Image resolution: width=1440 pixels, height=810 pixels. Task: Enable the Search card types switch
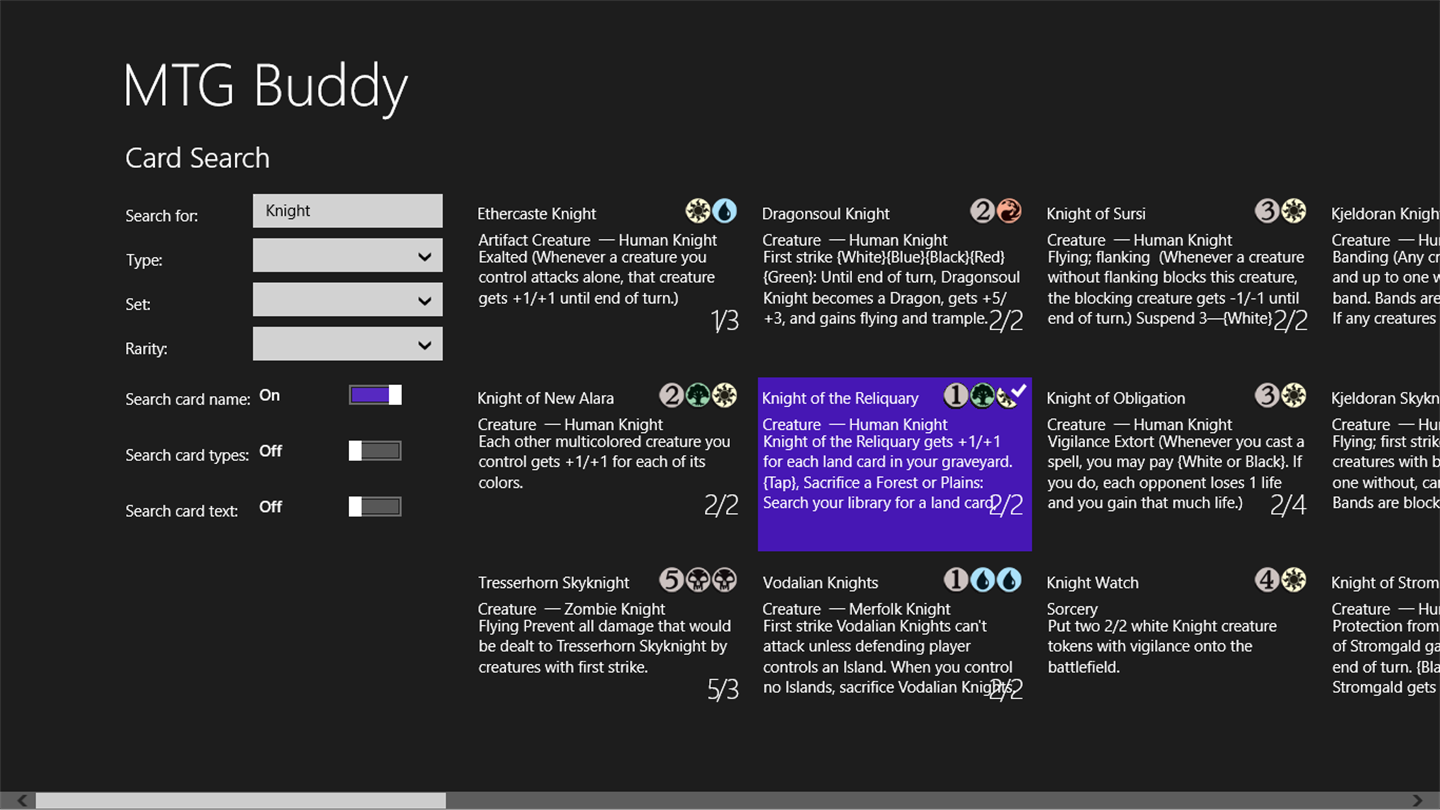pos(375,451)
